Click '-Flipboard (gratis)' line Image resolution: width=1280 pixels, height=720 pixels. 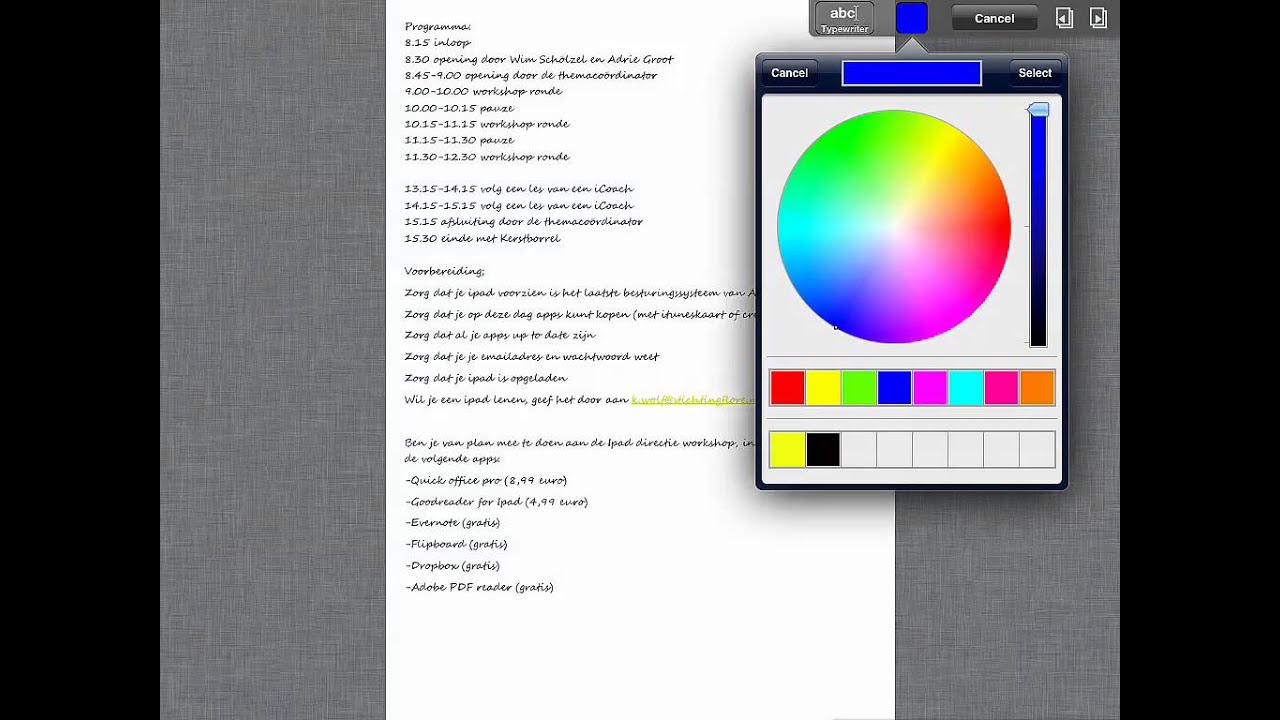(456, 544)
